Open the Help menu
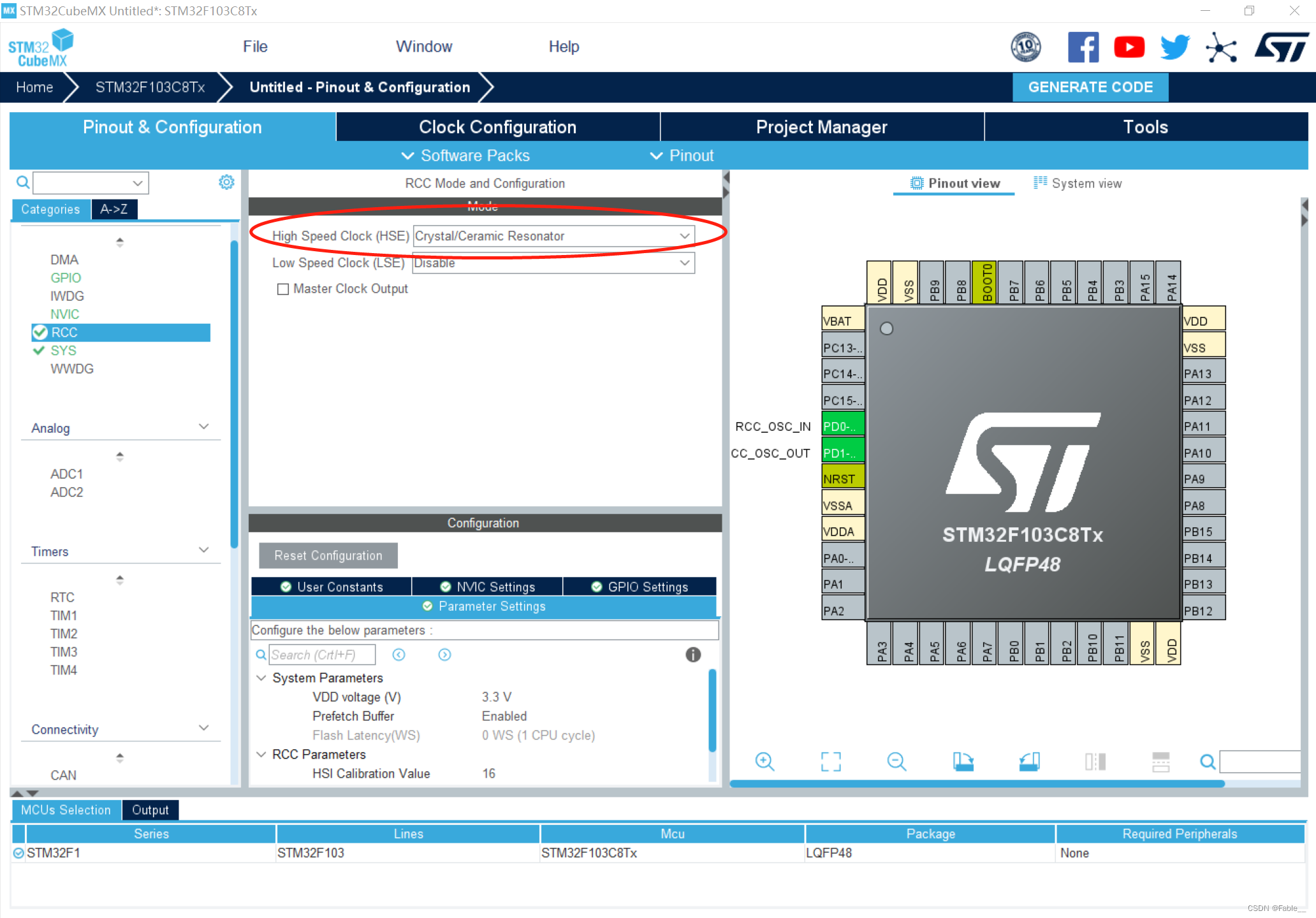 click(x=564, y=47)
